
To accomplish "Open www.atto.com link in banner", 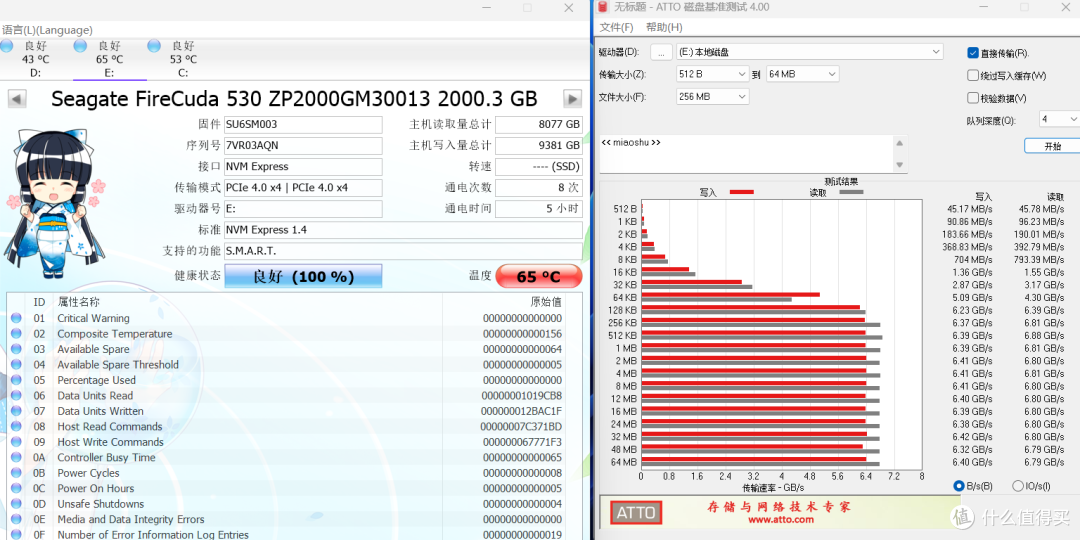I will point(779,521).
